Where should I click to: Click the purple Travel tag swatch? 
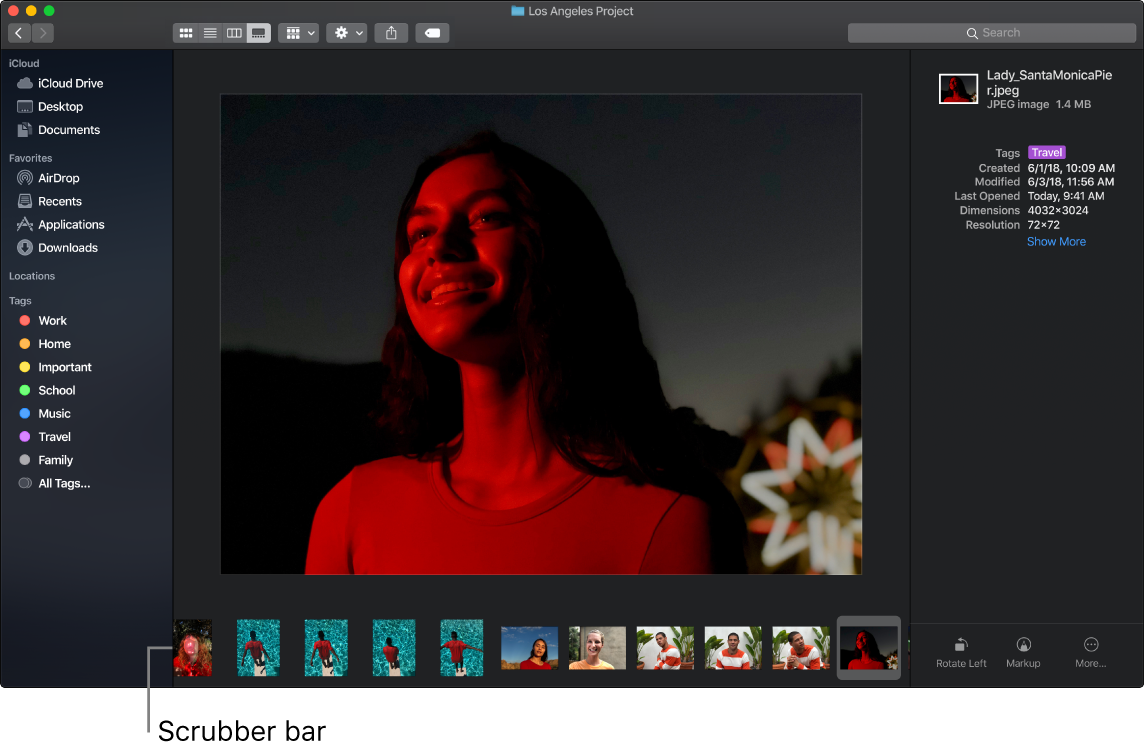(24, 436)
